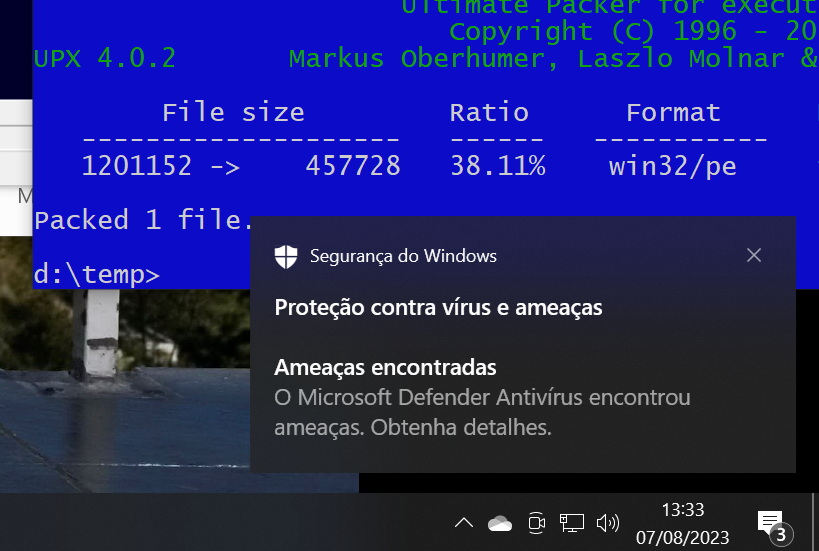
Task: Open the network connection tray icon
Action: point(572,523)
